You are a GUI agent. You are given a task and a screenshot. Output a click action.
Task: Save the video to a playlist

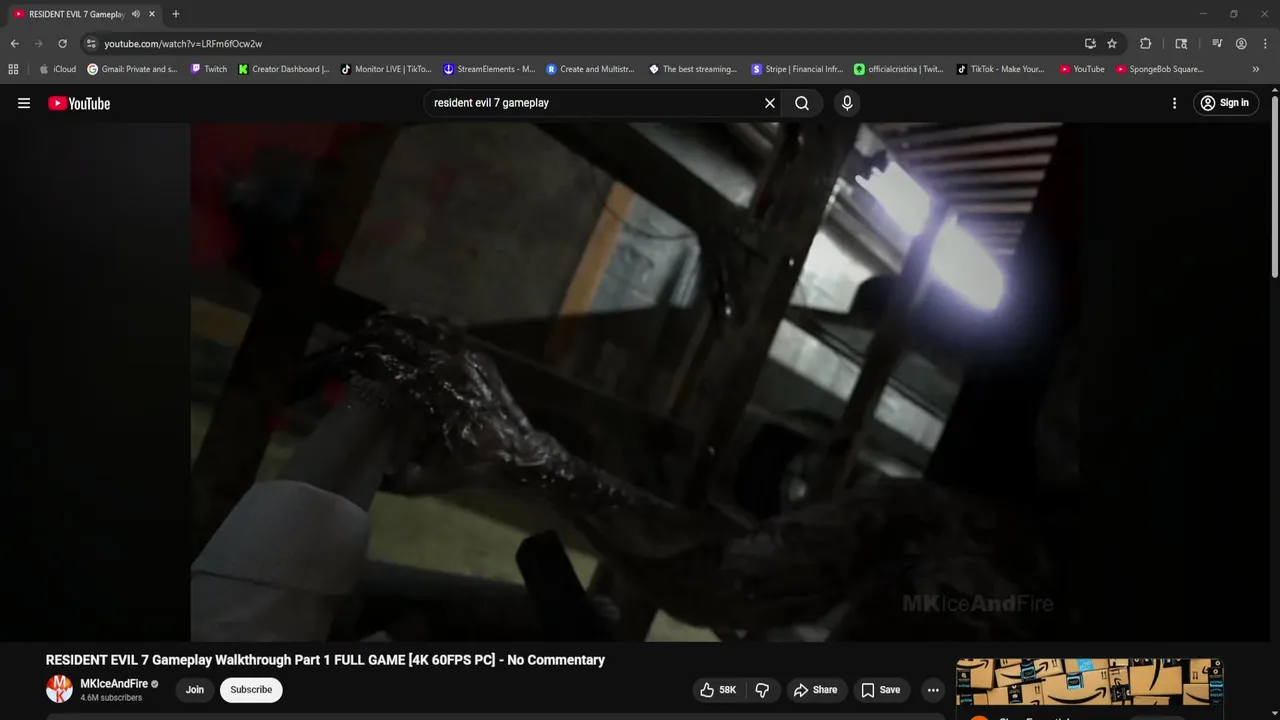881,690
